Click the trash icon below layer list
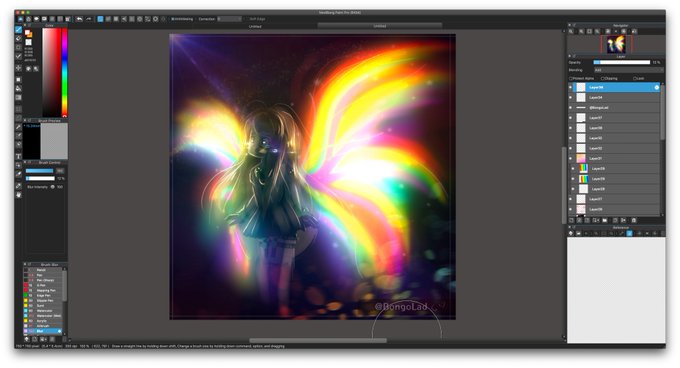Screen dimensions: 680x368 point(634,220)
